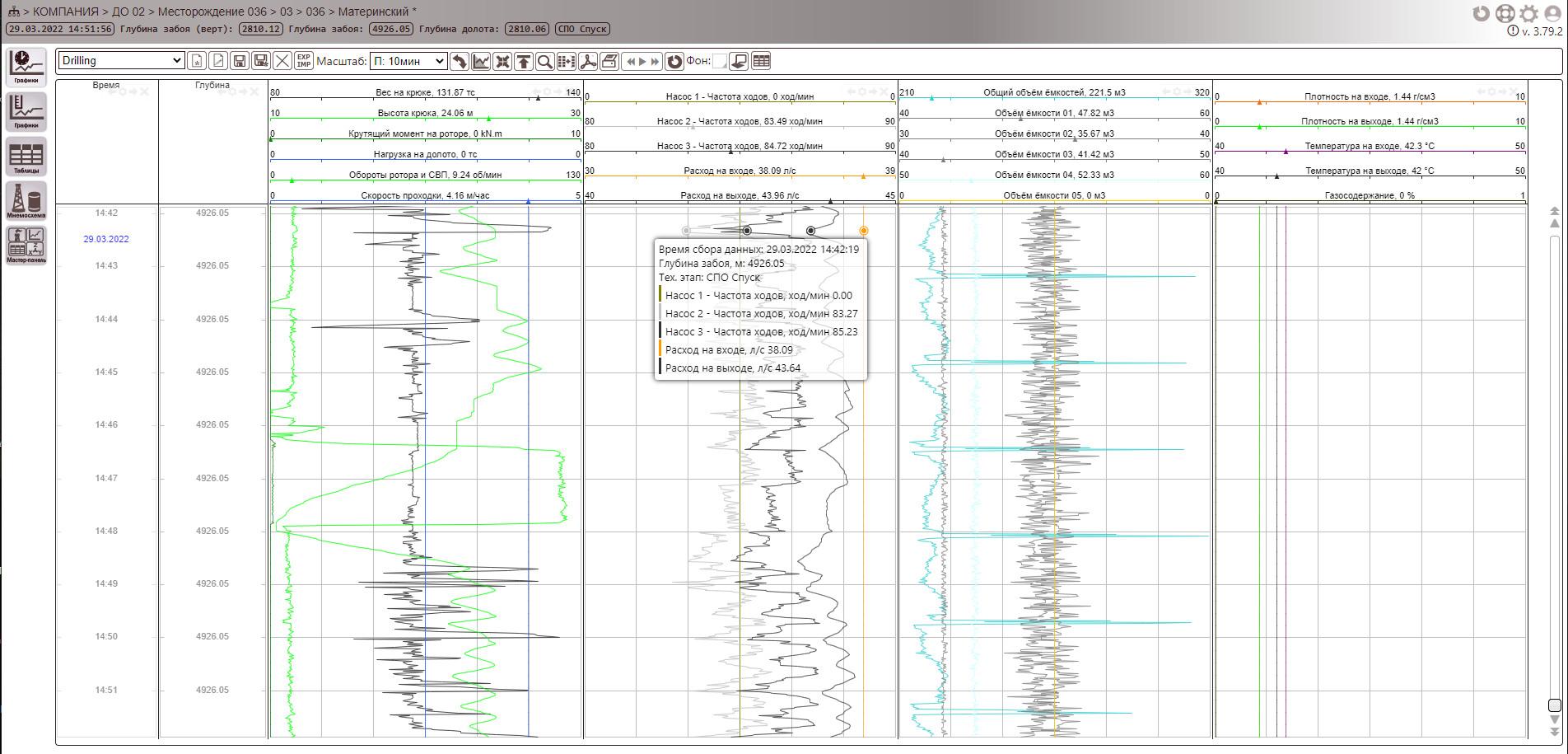Click the magnifier zoom tool in toolbar
This screenshot has width=1568, height=754.
(x=544, y=61)
